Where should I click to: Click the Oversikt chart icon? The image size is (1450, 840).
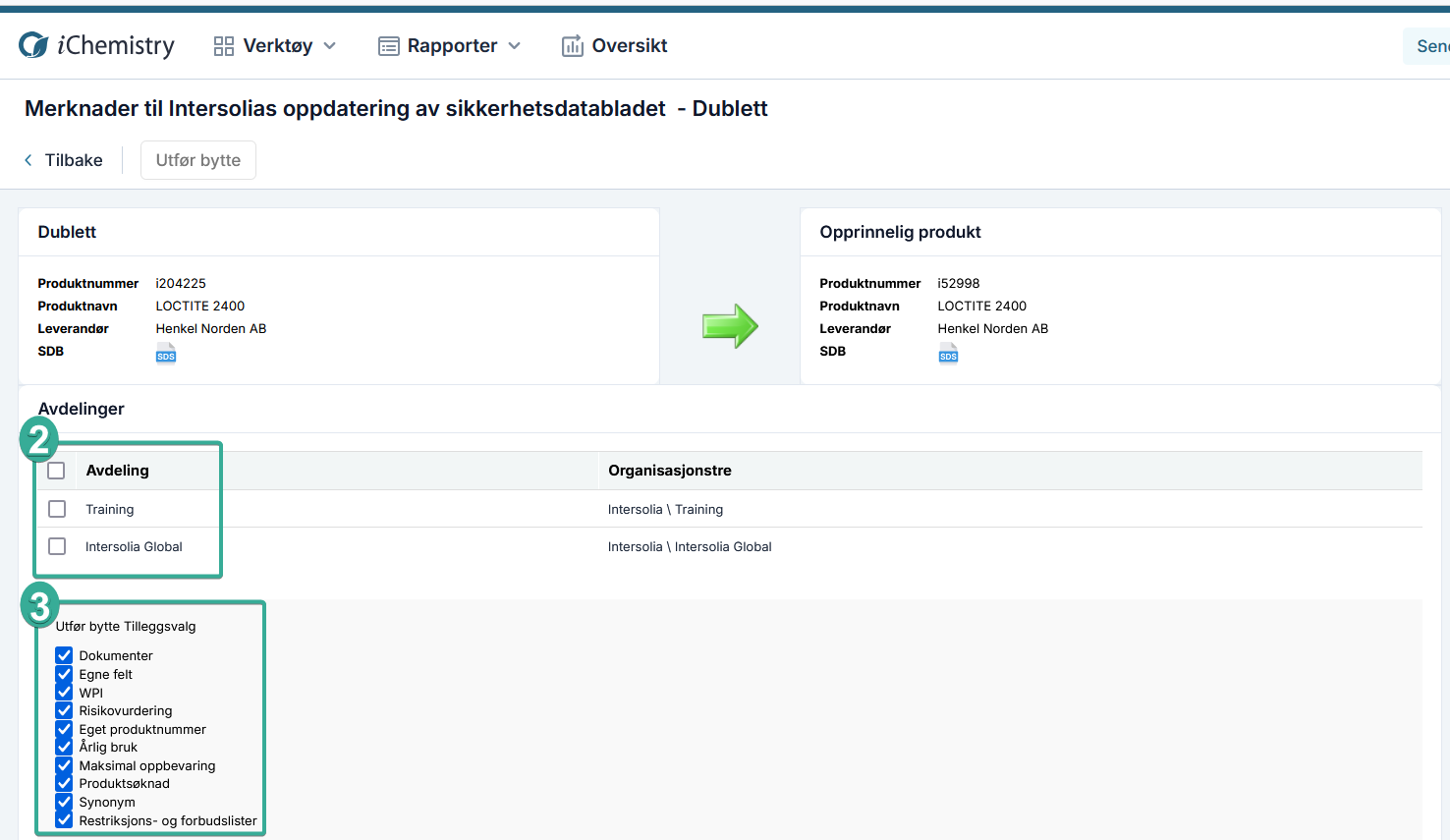click(x=573, y=46)
